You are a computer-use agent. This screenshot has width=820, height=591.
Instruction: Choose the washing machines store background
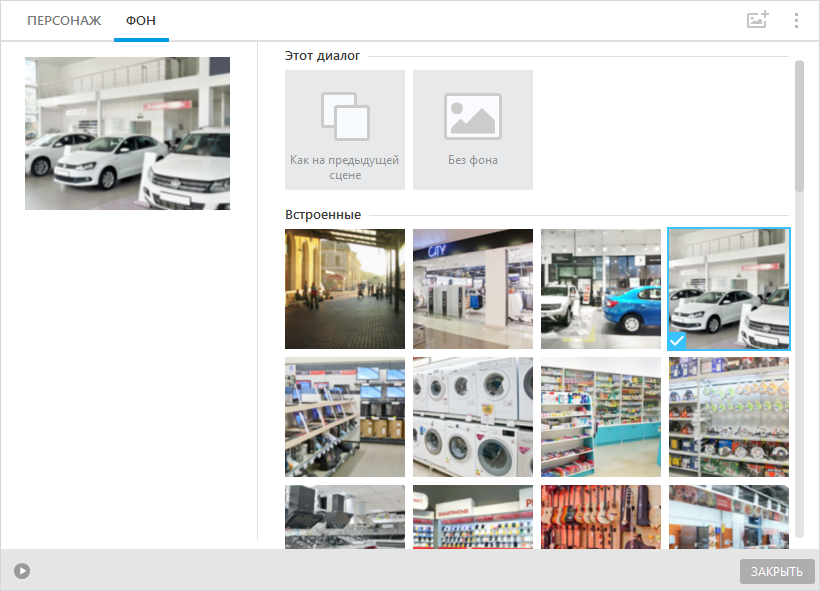[473, 417]
